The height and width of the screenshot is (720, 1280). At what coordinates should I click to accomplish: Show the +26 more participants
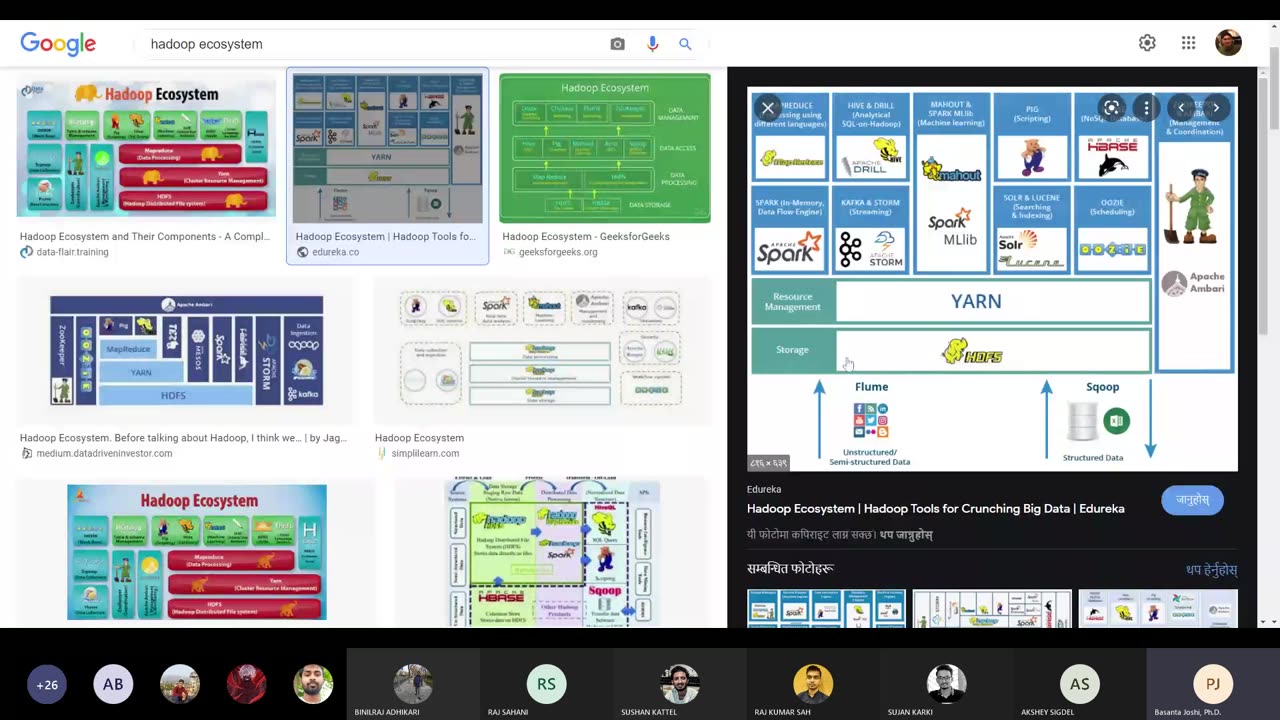point(47,684)
